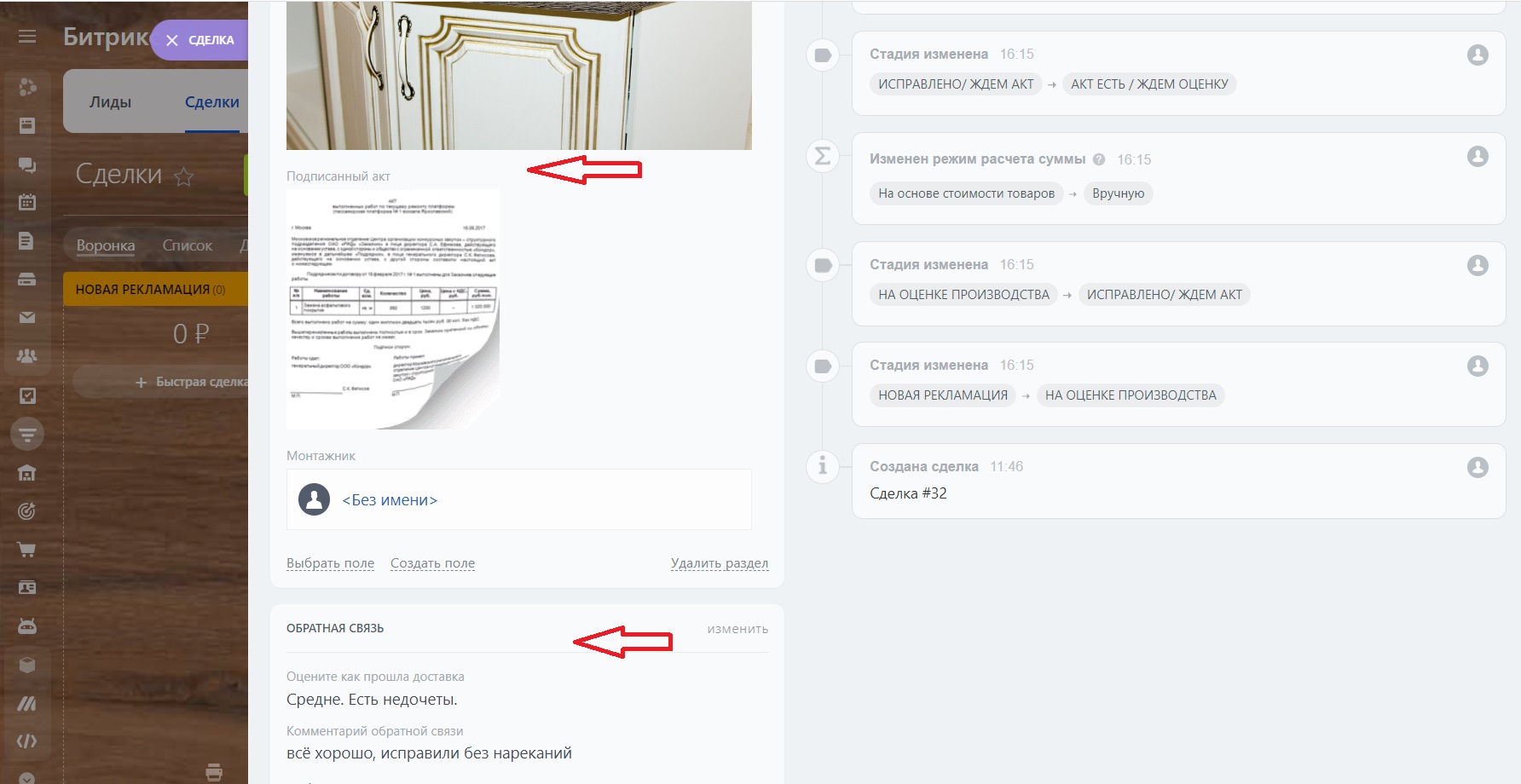Open tasks from the checkmark sidebar icon
This screenshot has height=784, width=1521.
point(27,395)
